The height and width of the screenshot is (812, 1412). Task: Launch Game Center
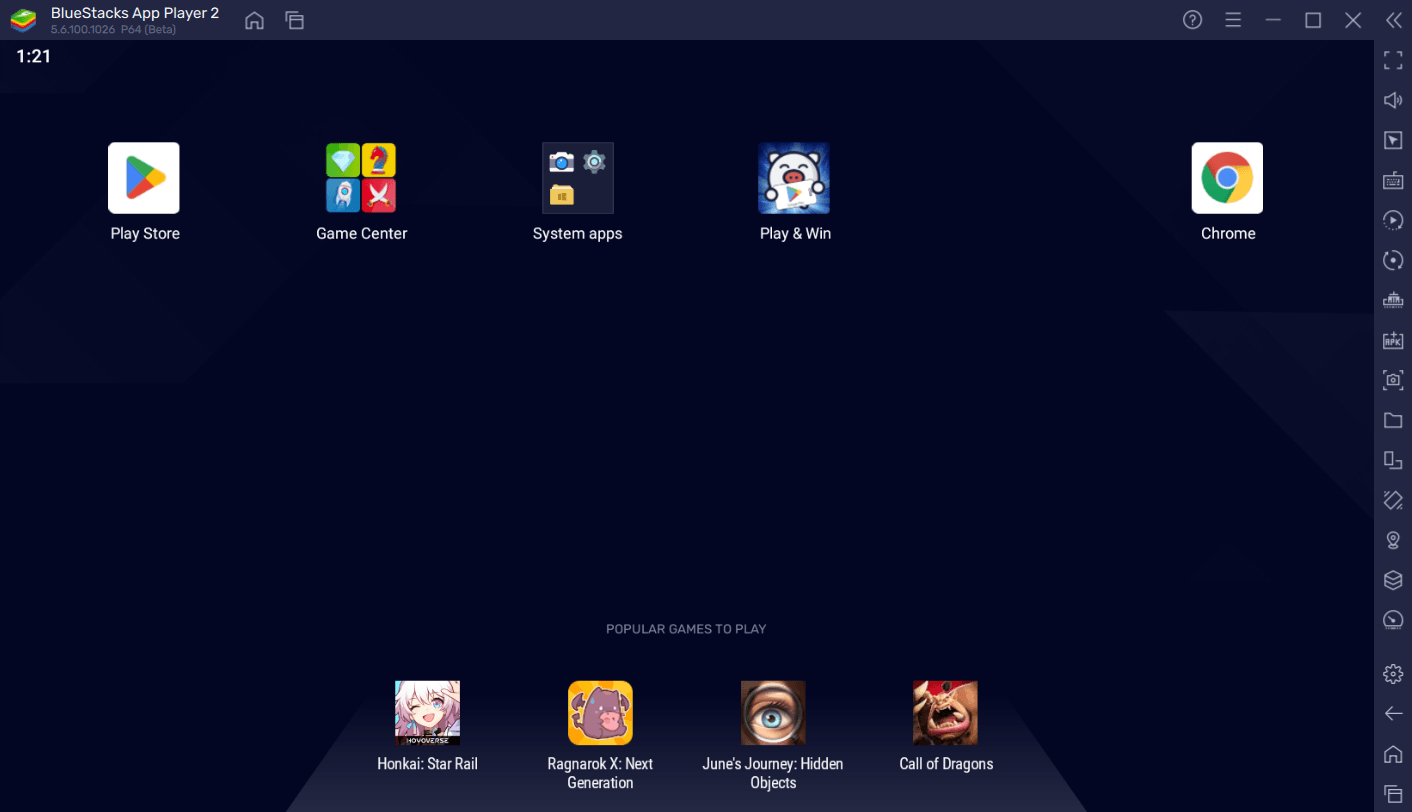point(361,178)
